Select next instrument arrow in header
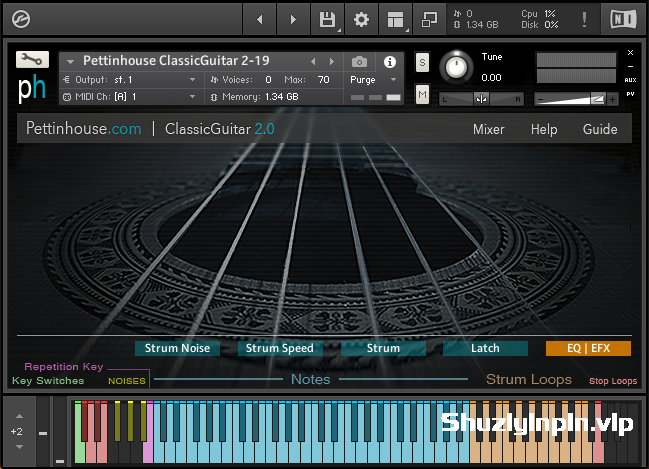This screenshot has width=649, height=469. tap(332, 62)
